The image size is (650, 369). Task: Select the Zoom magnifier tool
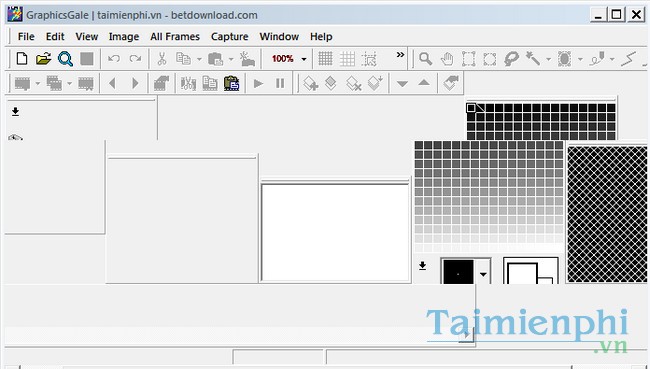[x=425, y=59]
